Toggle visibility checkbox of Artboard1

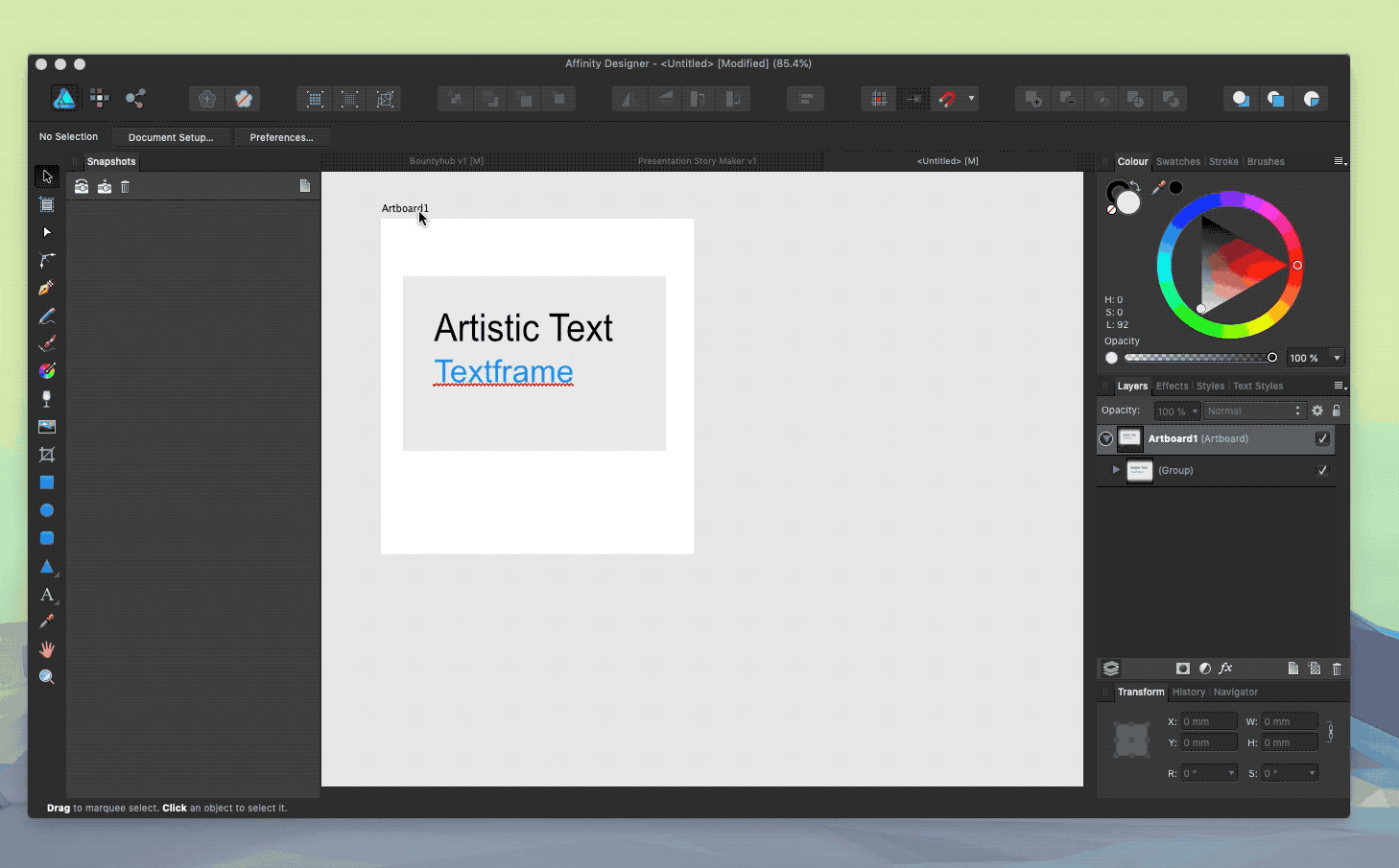click(1322, 438)
